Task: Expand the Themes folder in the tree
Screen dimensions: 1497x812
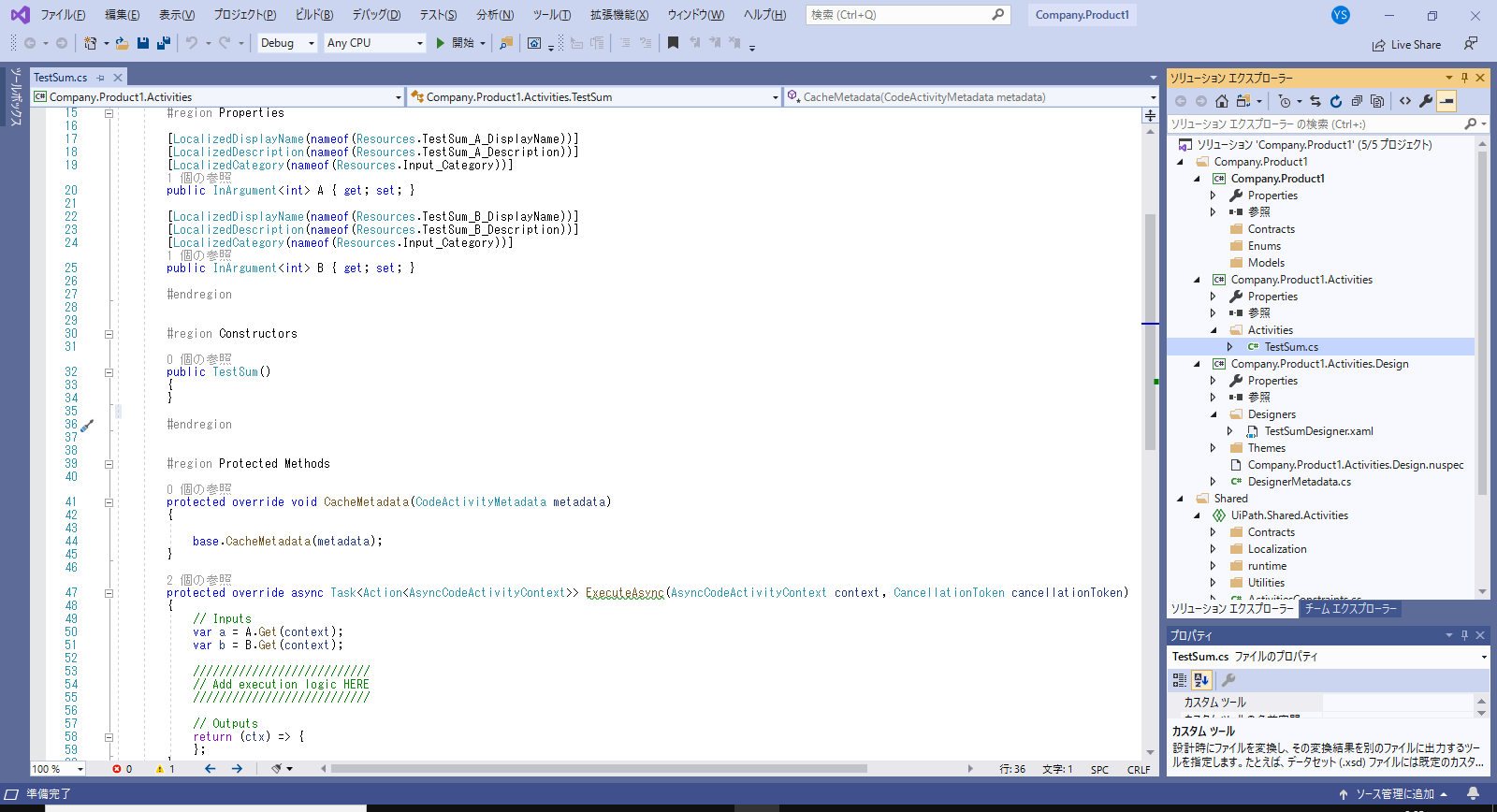Action: [1214, 448]
